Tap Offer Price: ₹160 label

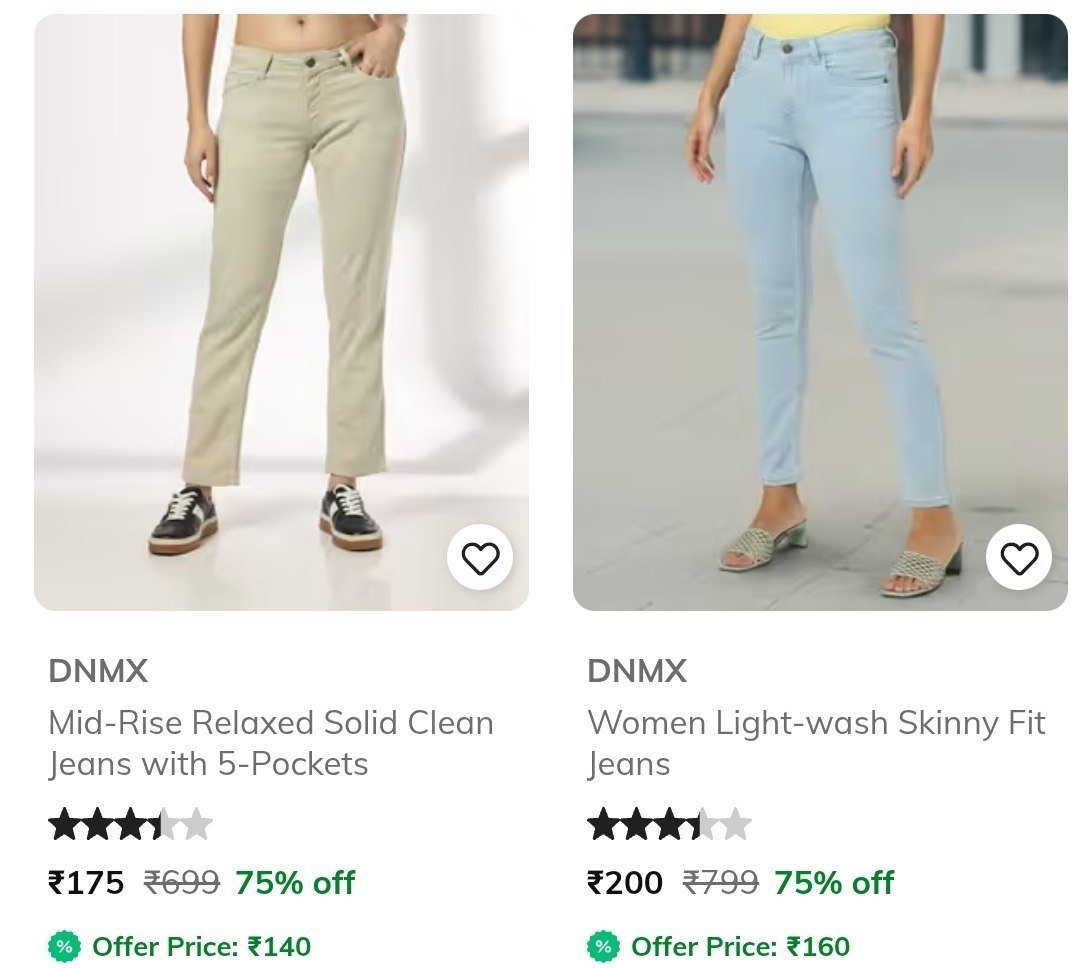click(x=740, y=946)
